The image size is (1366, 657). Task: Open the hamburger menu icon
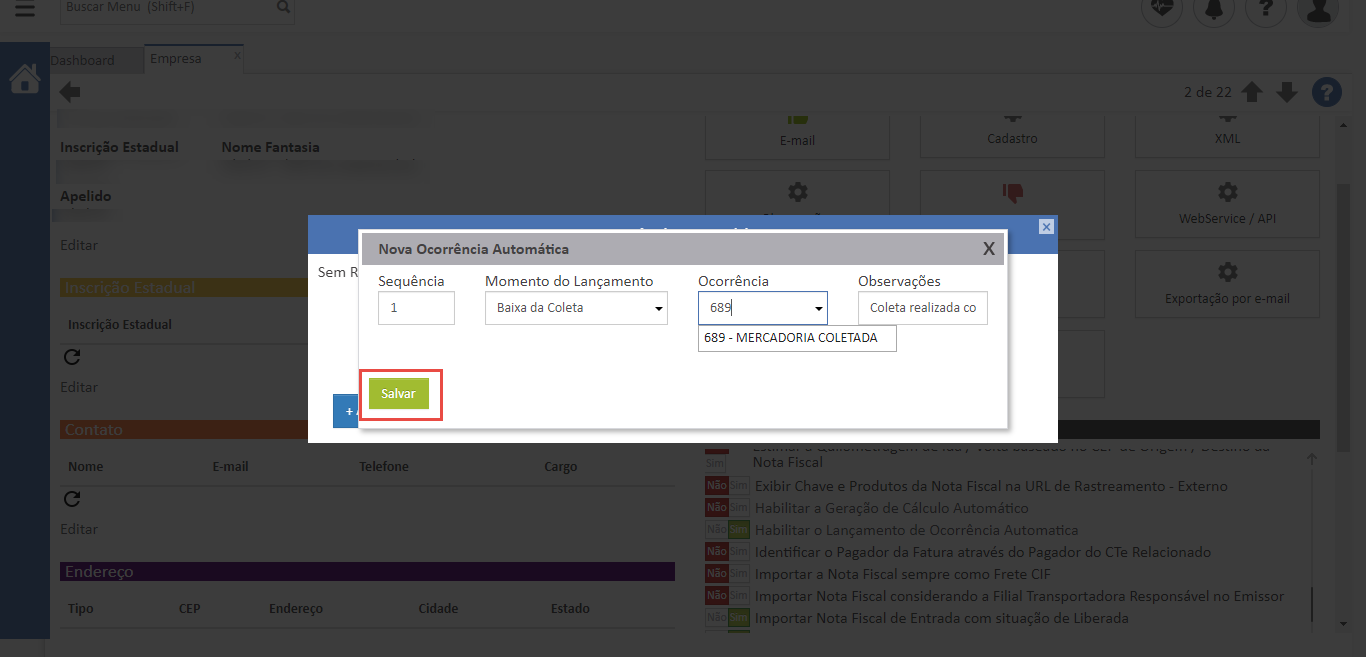coord(24,9)
